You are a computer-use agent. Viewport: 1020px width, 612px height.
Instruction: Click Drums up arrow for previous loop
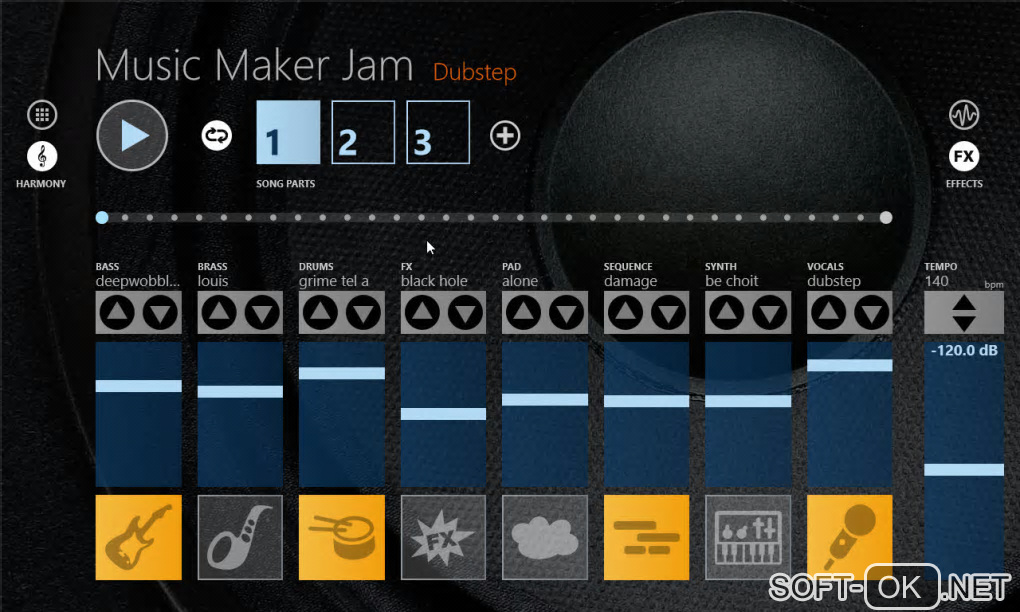tap(320, 313)
